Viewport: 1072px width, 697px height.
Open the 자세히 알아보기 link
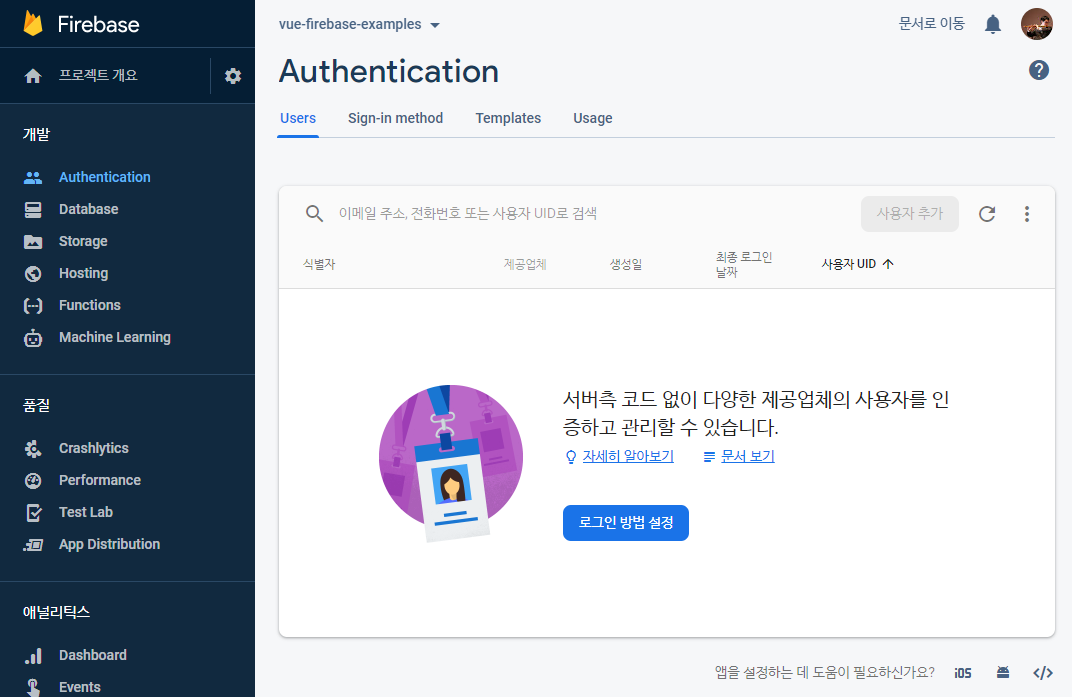pyautogui.click(x=628, y=456)
